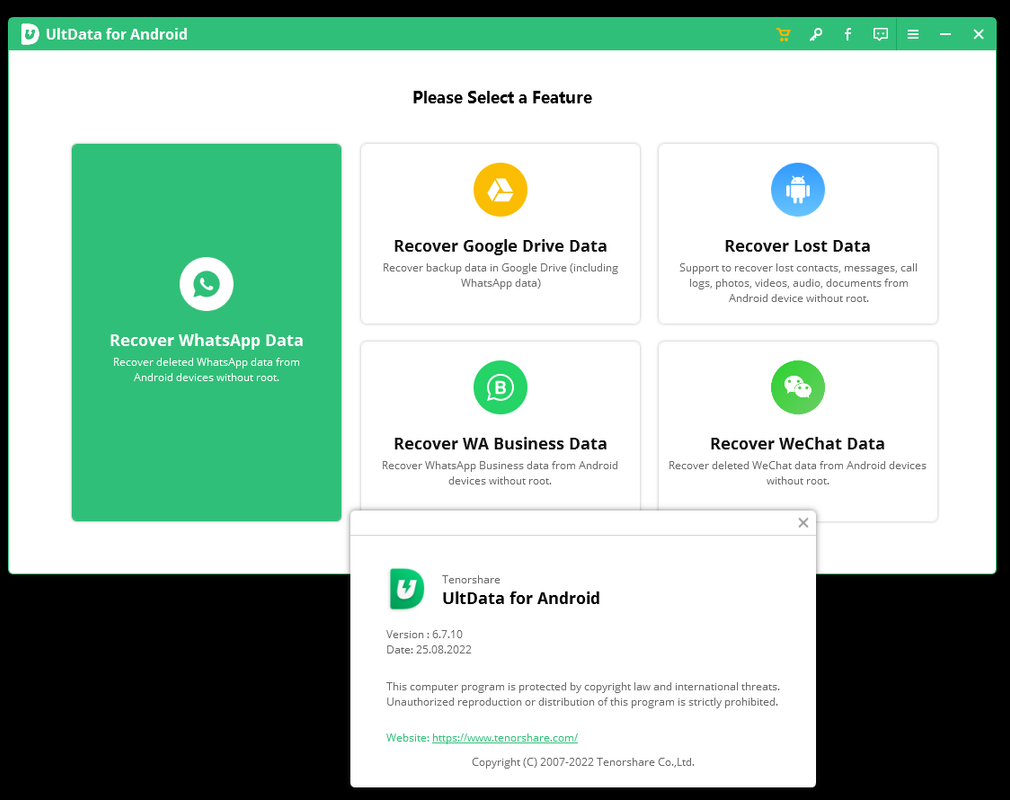Click 'Recover deleted WeChat data' description

[797, 473]
